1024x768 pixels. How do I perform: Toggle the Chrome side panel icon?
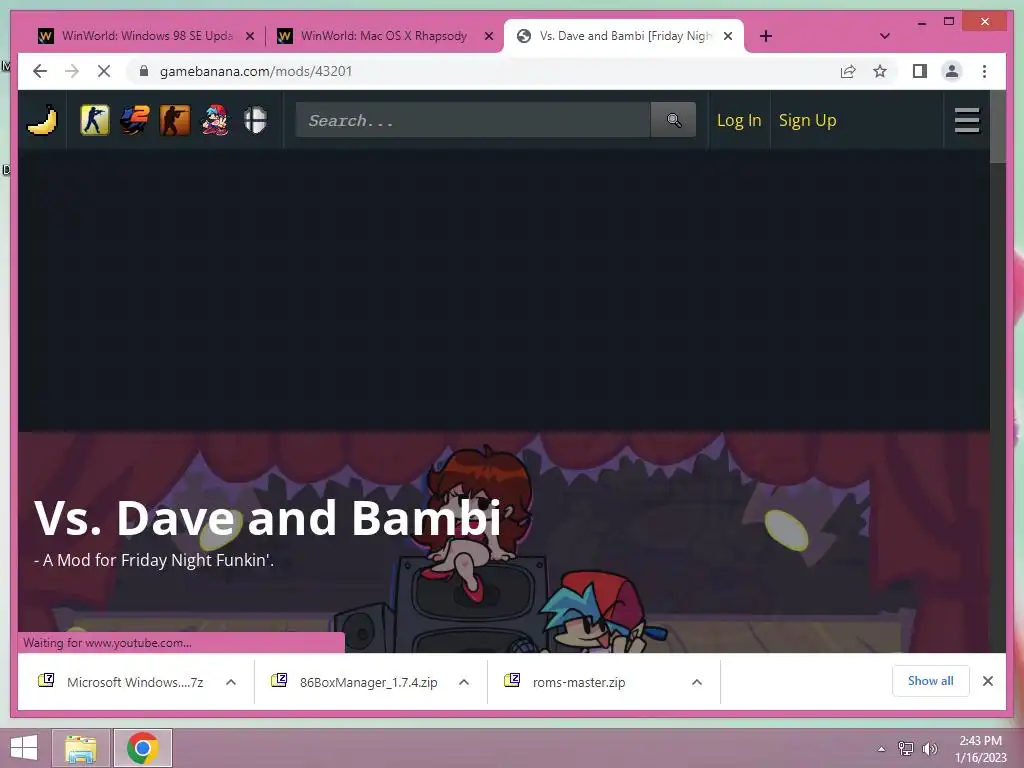(920, 71)
